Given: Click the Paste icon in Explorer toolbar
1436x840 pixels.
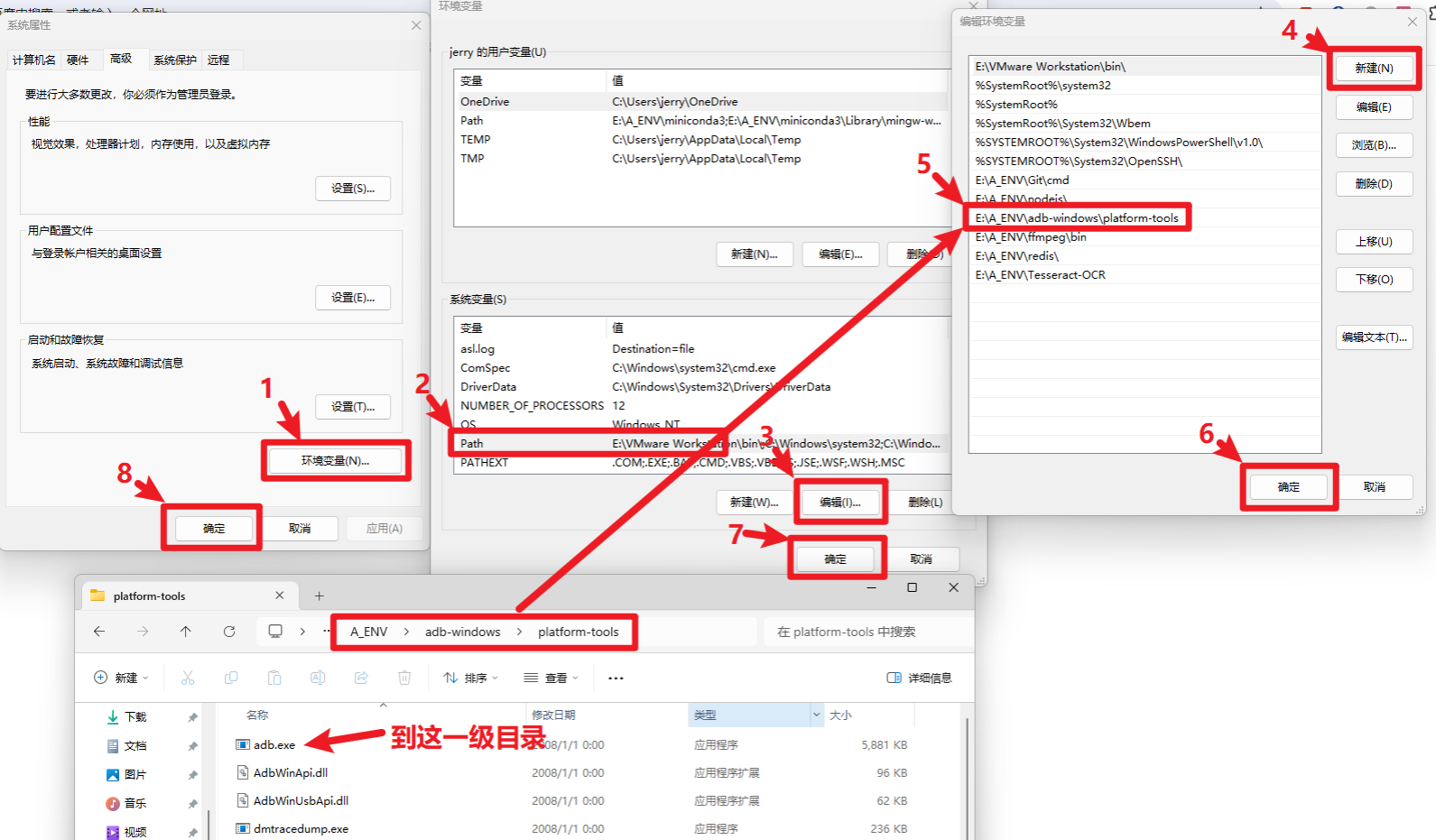Looking at the screenshot, I should (274, 678).
